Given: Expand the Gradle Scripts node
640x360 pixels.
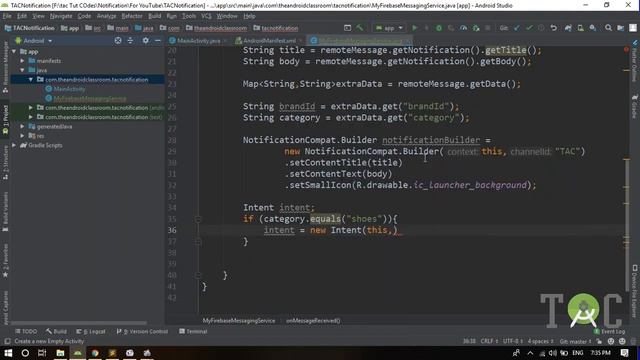Looking at the screenshot, I should (14, 145).
